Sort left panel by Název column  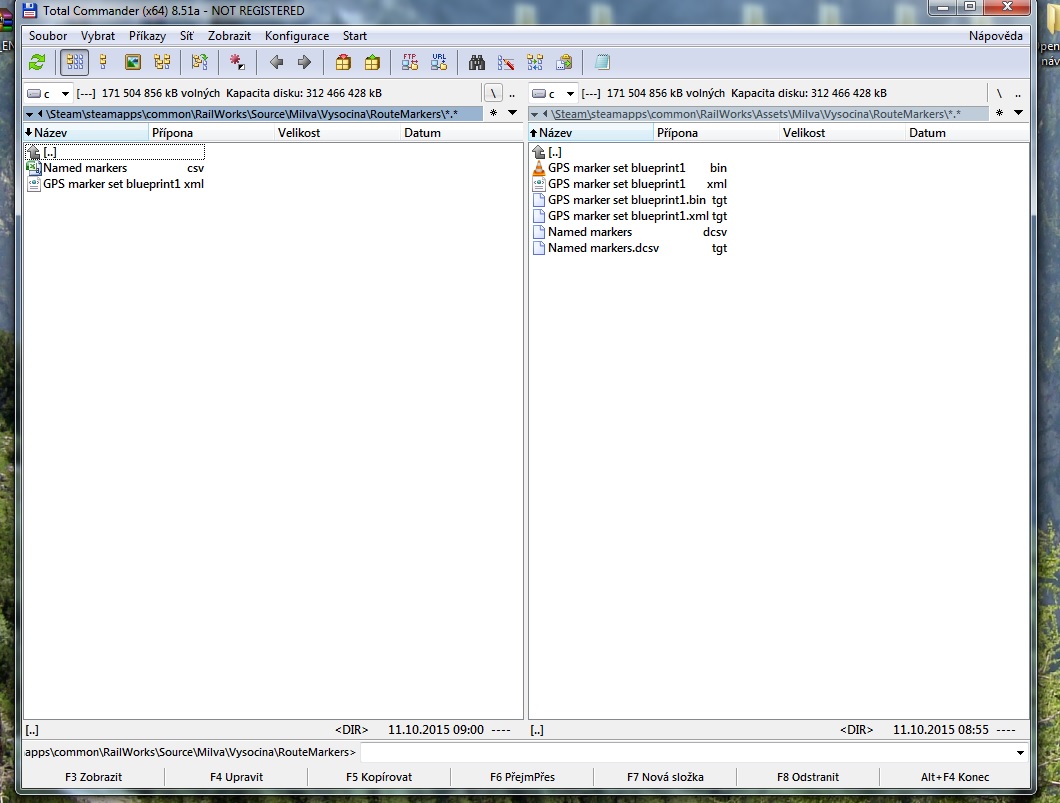(x=86, y=132)
